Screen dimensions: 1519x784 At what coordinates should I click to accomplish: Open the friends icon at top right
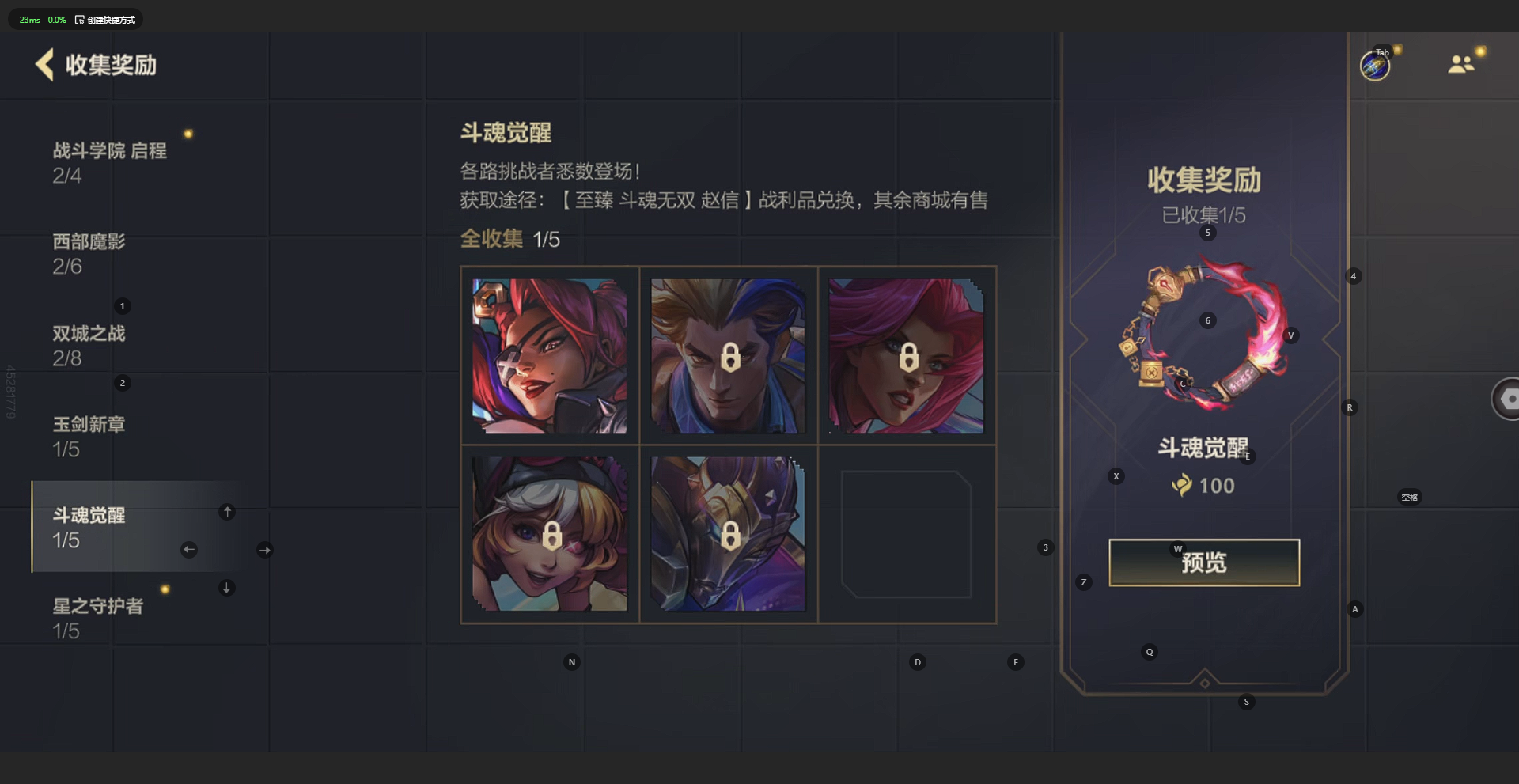coord(1460,64)
